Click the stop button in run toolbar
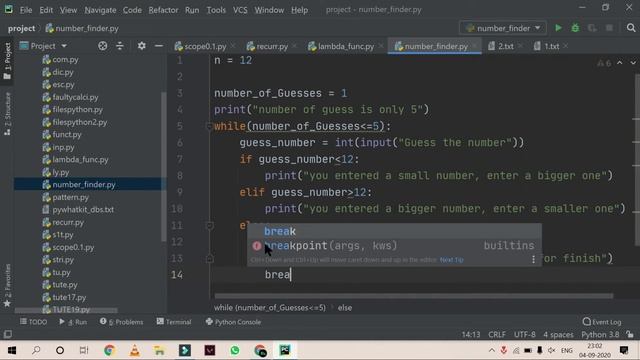 [x=609, y=28]
